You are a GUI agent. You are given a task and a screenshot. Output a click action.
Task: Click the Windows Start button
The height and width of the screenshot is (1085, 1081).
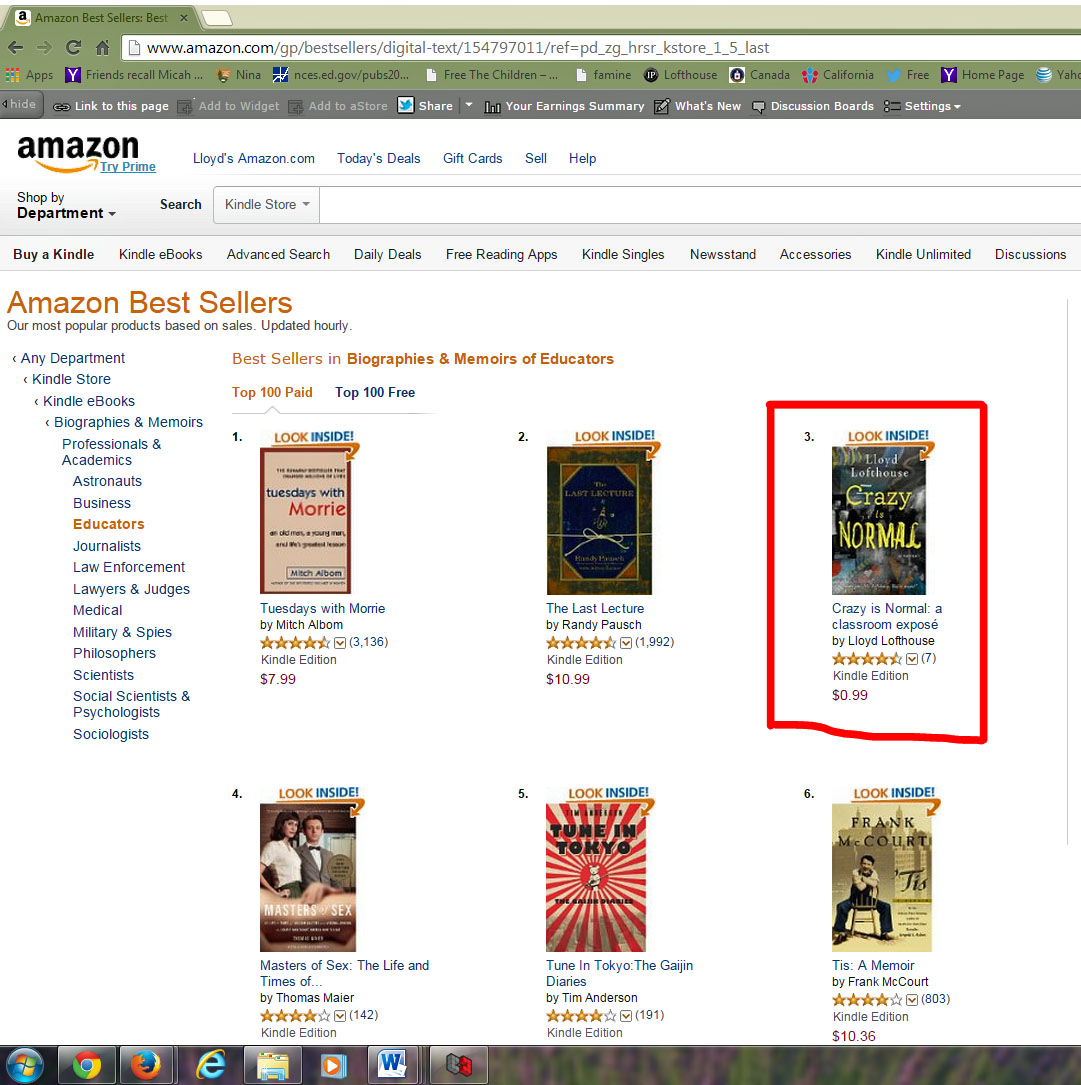point(26,1066)
